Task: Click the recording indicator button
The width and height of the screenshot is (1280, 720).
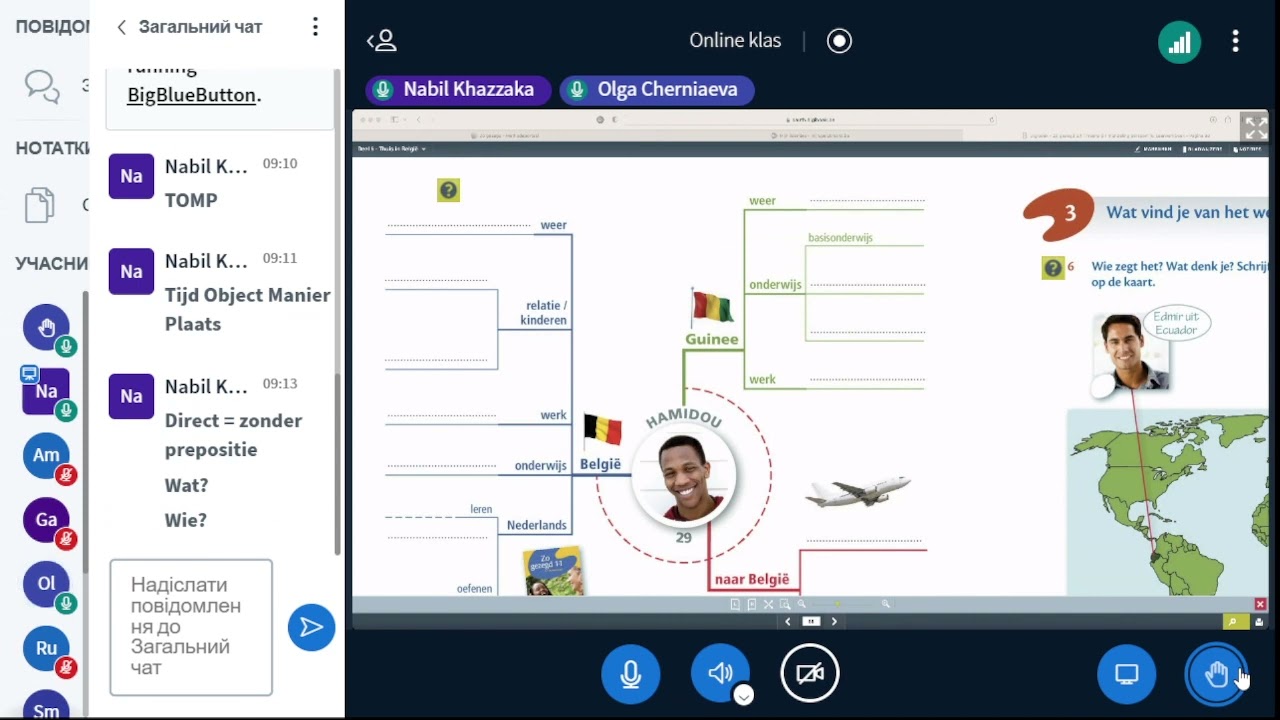Action: [x=839, y=41]
